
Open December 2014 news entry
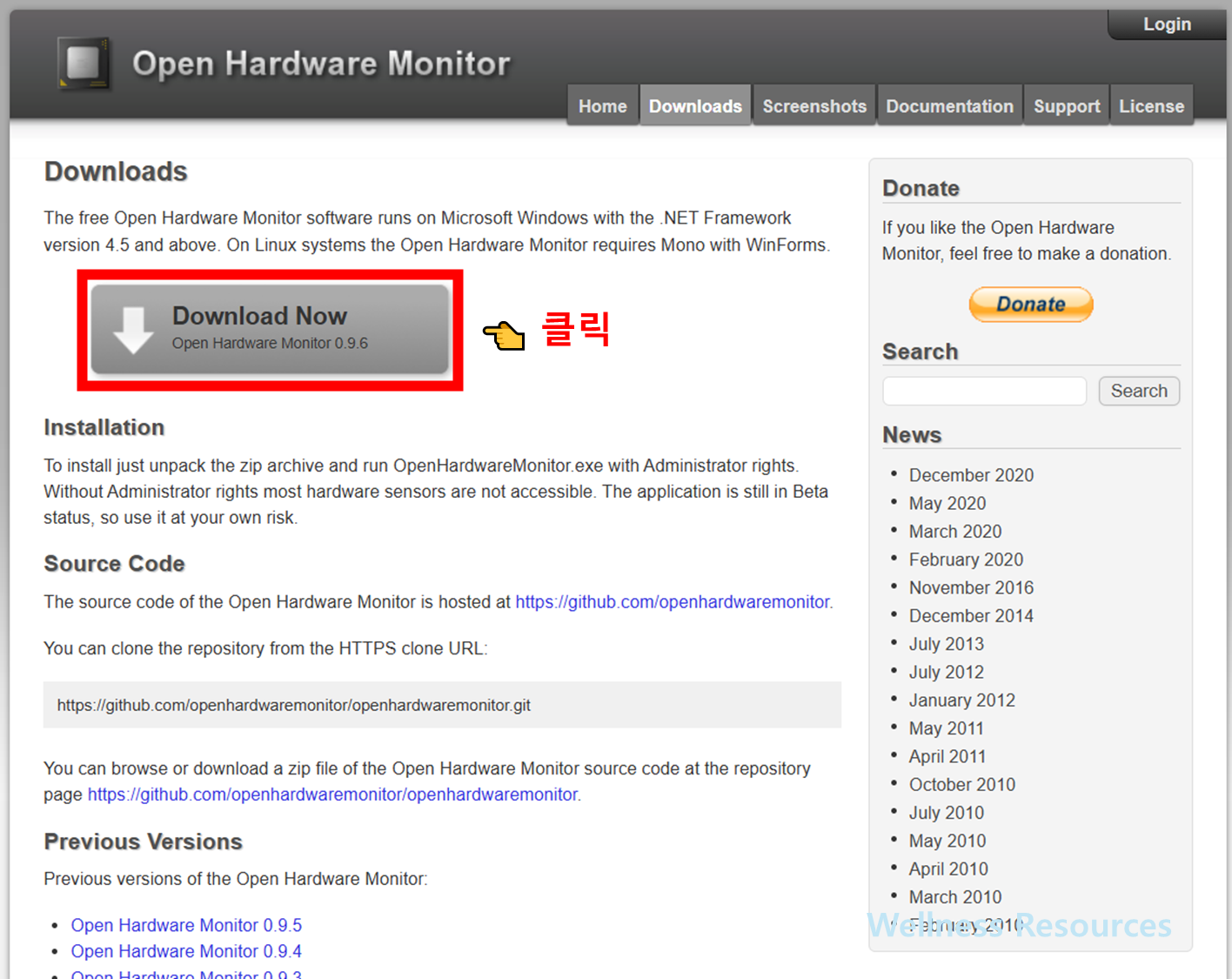click(971, 615)
